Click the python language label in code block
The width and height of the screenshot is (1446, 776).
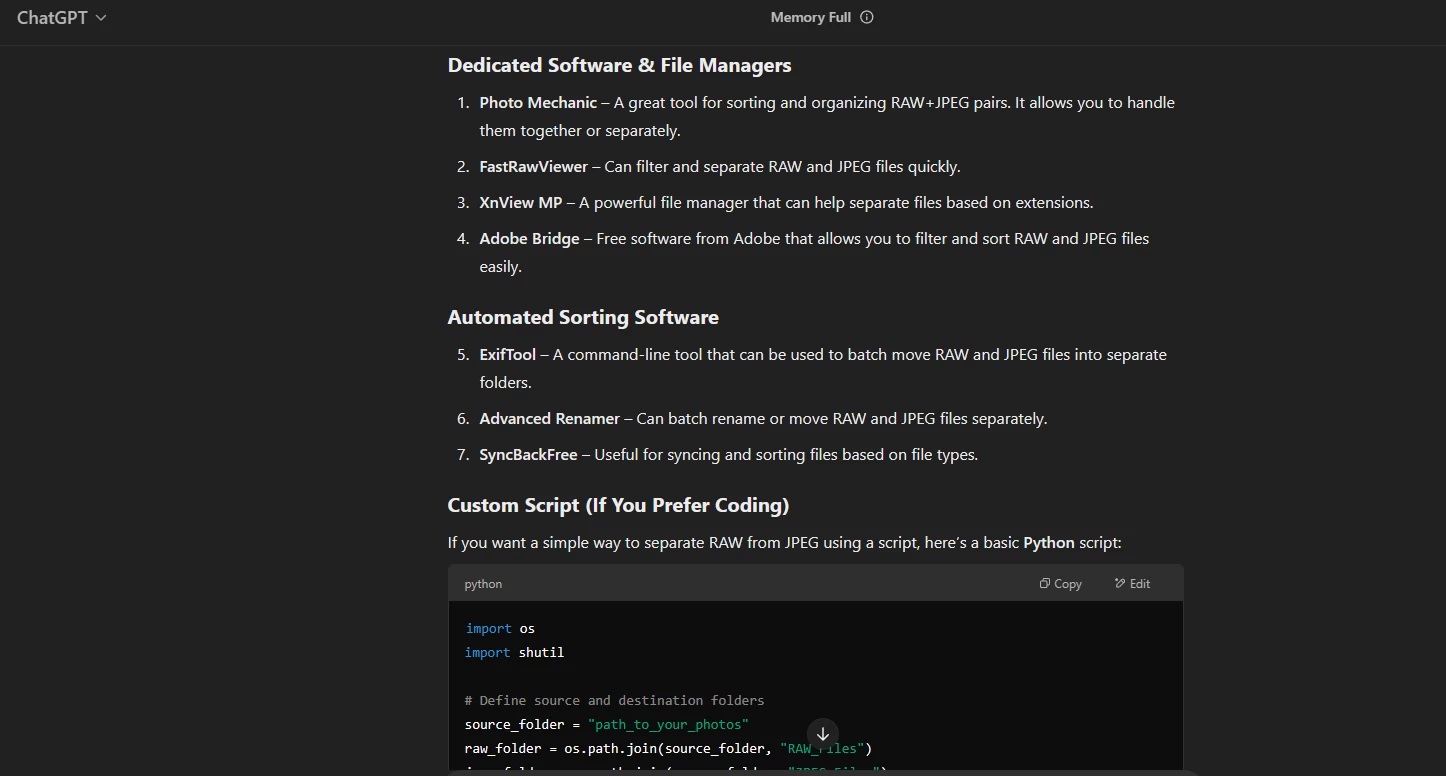(483, 584)
